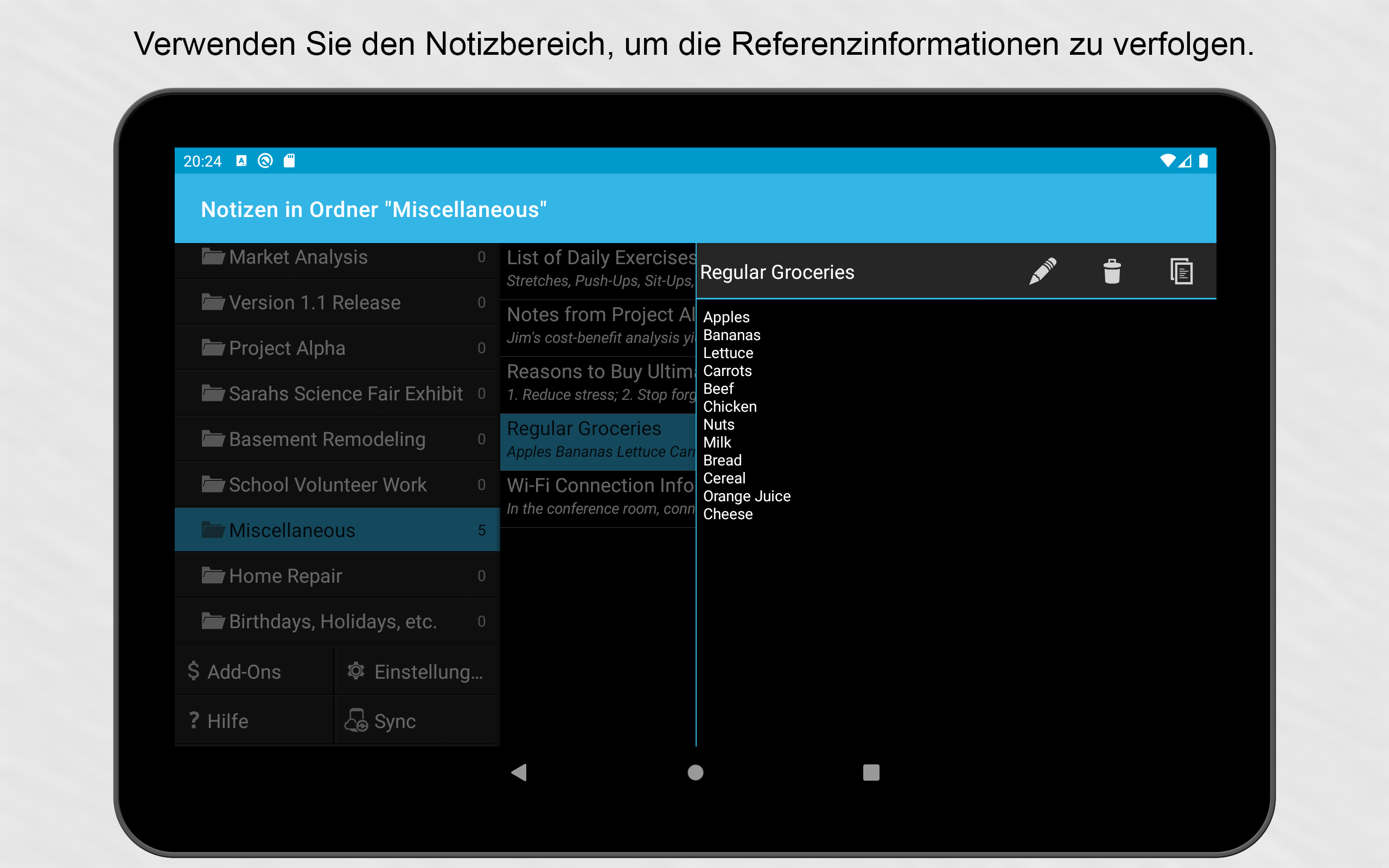Open the Add-Ons button
The image size is (1389, 868).
click(x=254, y=671)
